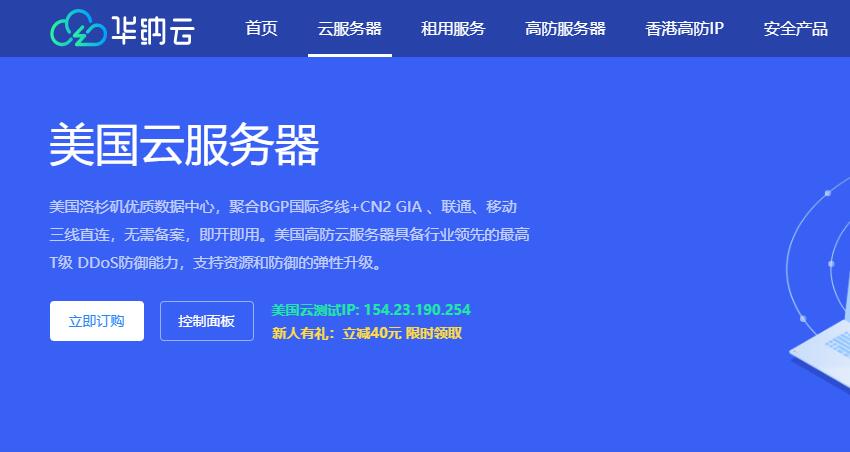The image size is (850, 452).
Task: Select the 云服务器 navigation tab
Action: tap(350, 28)
